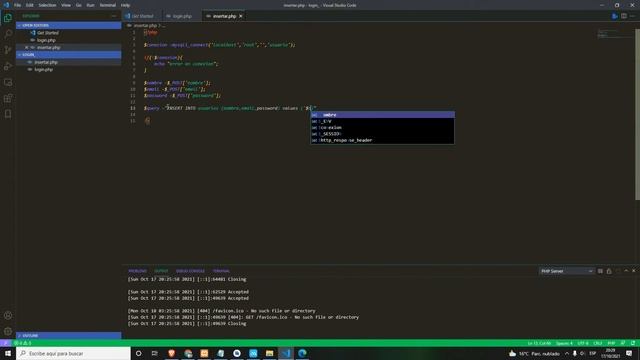Open the Accounts icon in activity bar
Viewport: 640px width, 360px height.
(8, 315)
